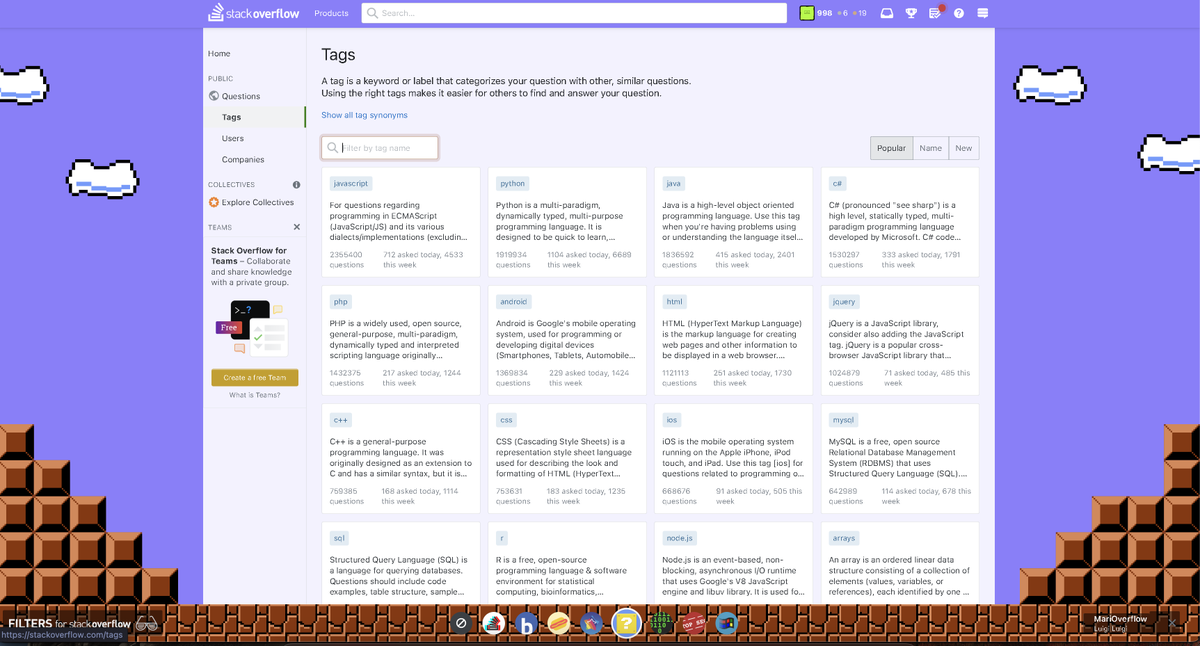Open the review queues icon
Viewport: 1200px width, 646px height.
pyautogui.click(x=935, y=13)
